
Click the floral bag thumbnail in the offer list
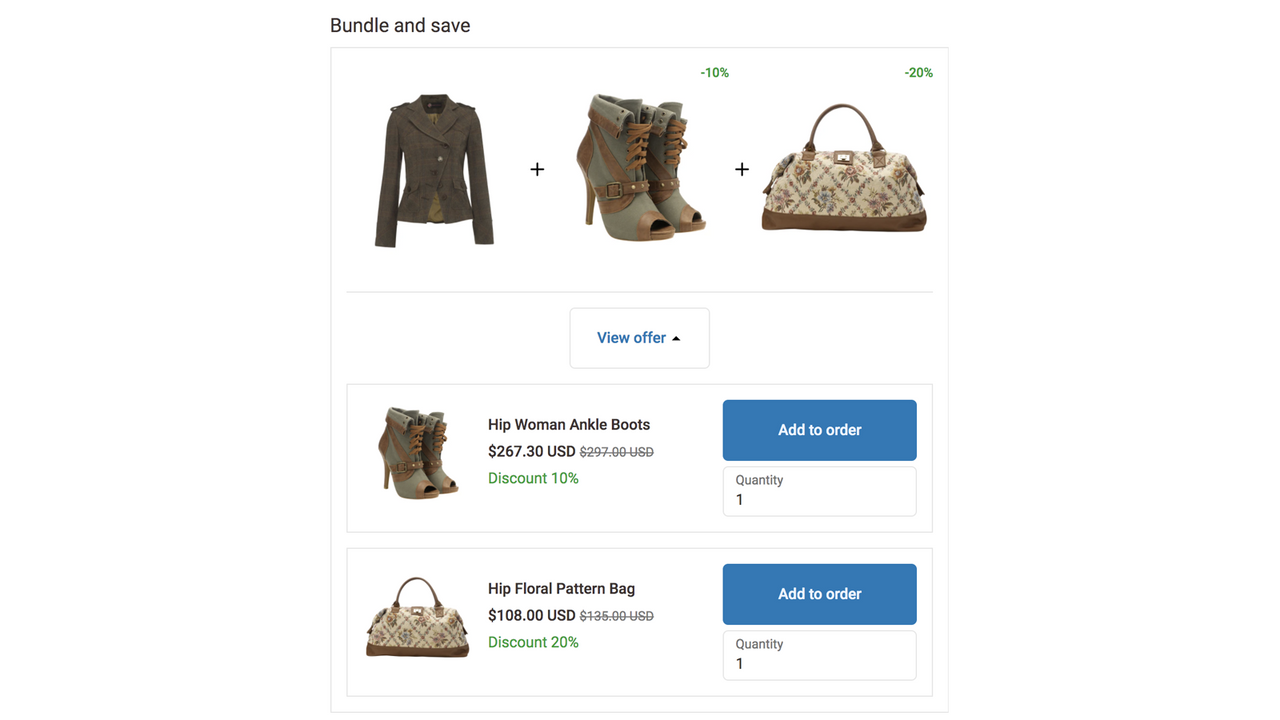417,617
